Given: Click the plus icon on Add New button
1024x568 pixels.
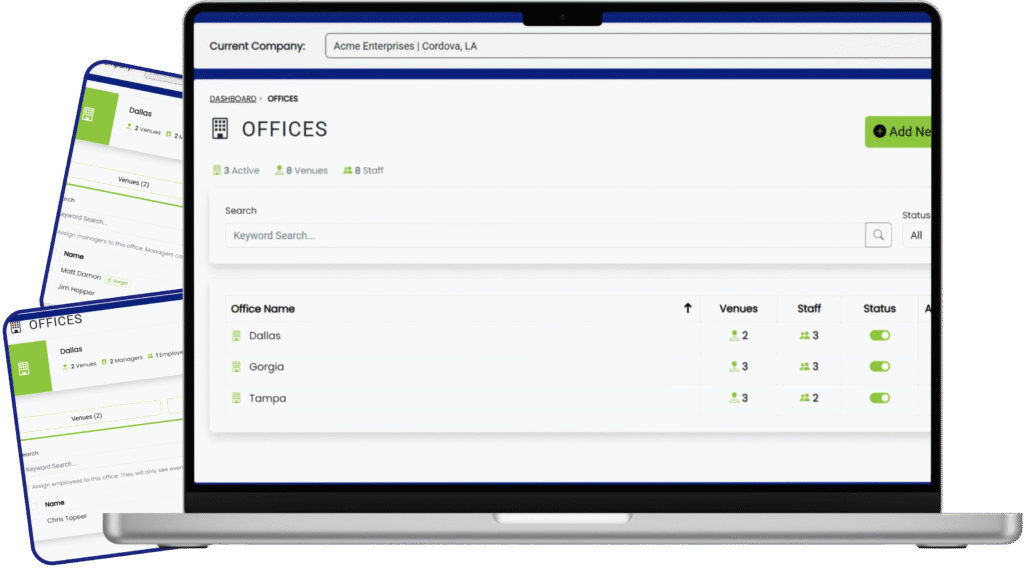Looking at the screenshot, I should (880, 131).
